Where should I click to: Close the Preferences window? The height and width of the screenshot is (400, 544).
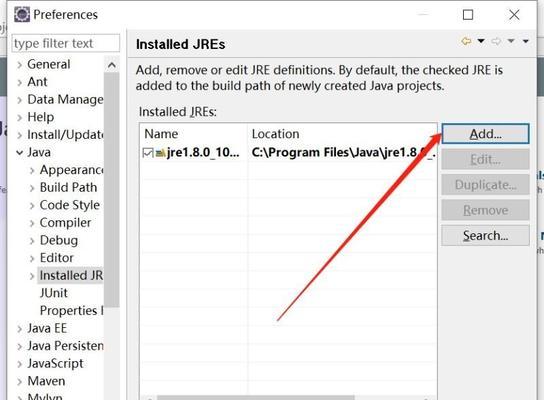coord(514,15)
